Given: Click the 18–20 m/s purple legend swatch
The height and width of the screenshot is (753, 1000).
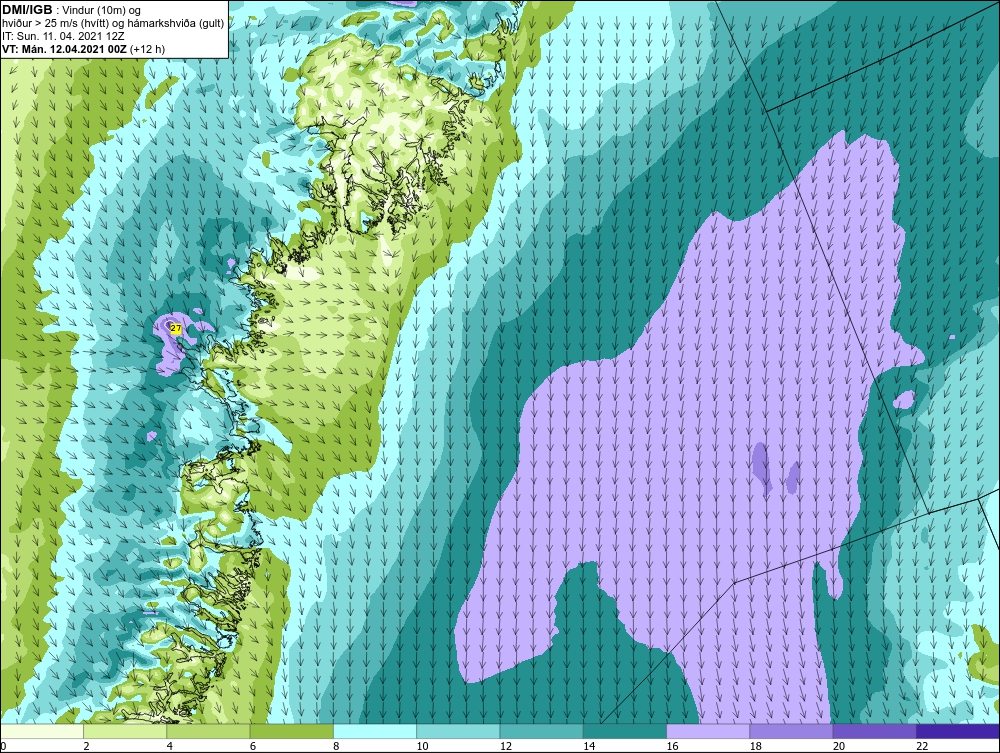Looking at the screenshot, I should coord(791,731).
